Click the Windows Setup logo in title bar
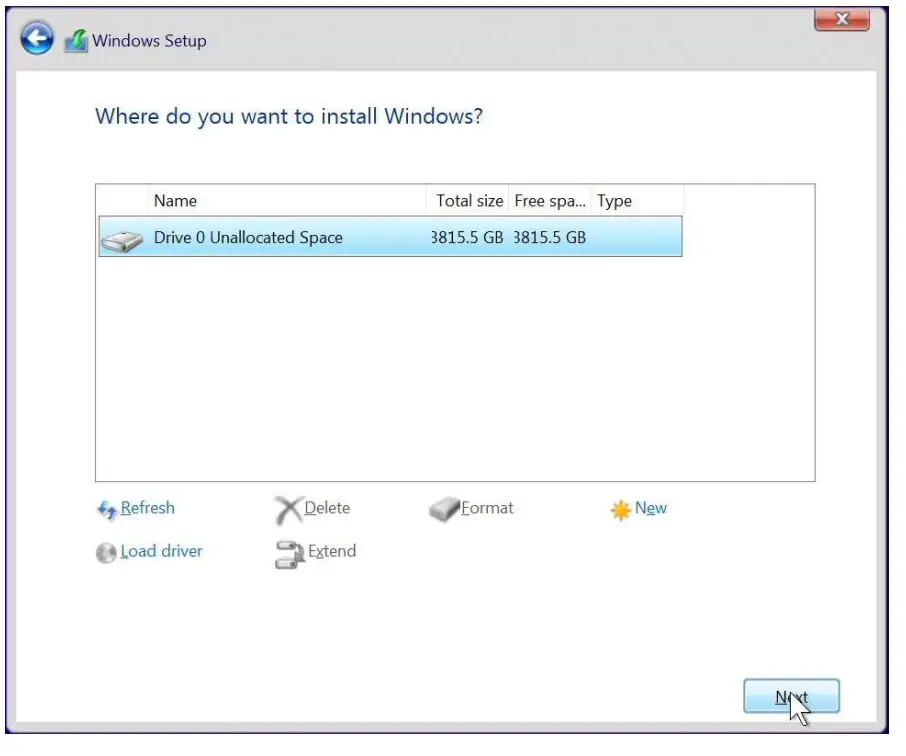This screenshot has width=906, height=756. click(77, 40)
